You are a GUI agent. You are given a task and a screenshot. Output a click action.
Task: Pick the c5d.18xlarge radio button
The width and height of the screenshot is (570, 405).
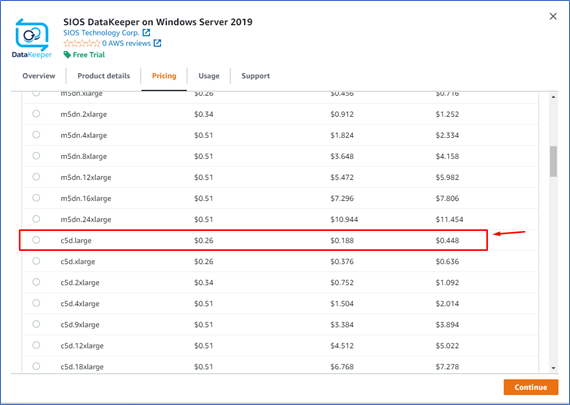36,366
